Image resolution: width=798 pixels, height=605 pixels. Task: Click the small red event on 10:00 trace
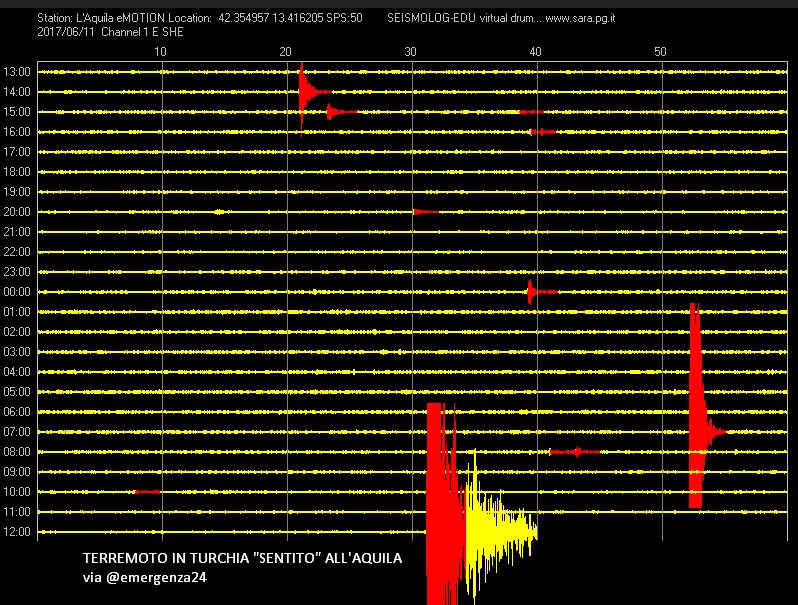(x=147, y=492)
